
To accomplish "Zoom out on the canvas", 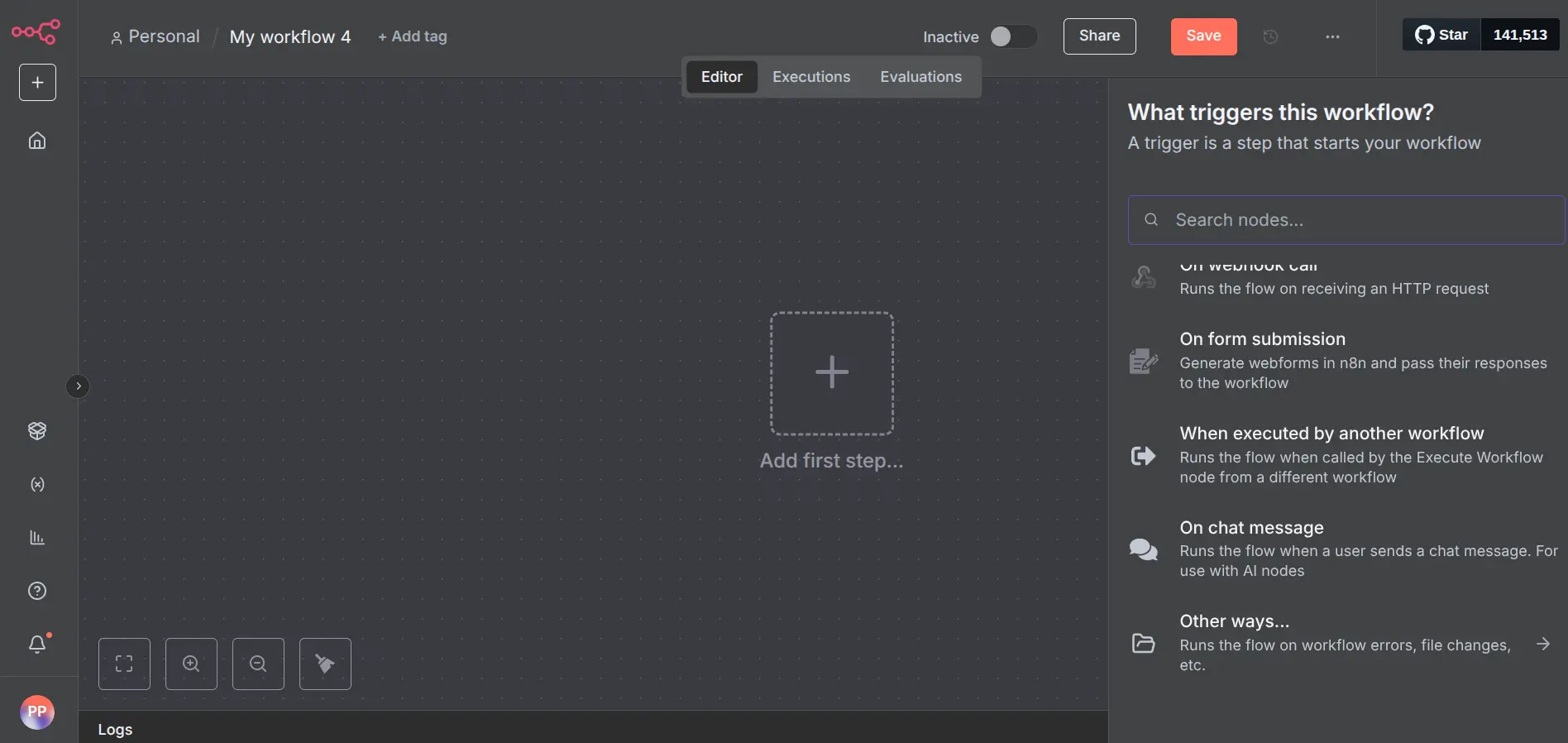I will (258, 664).
